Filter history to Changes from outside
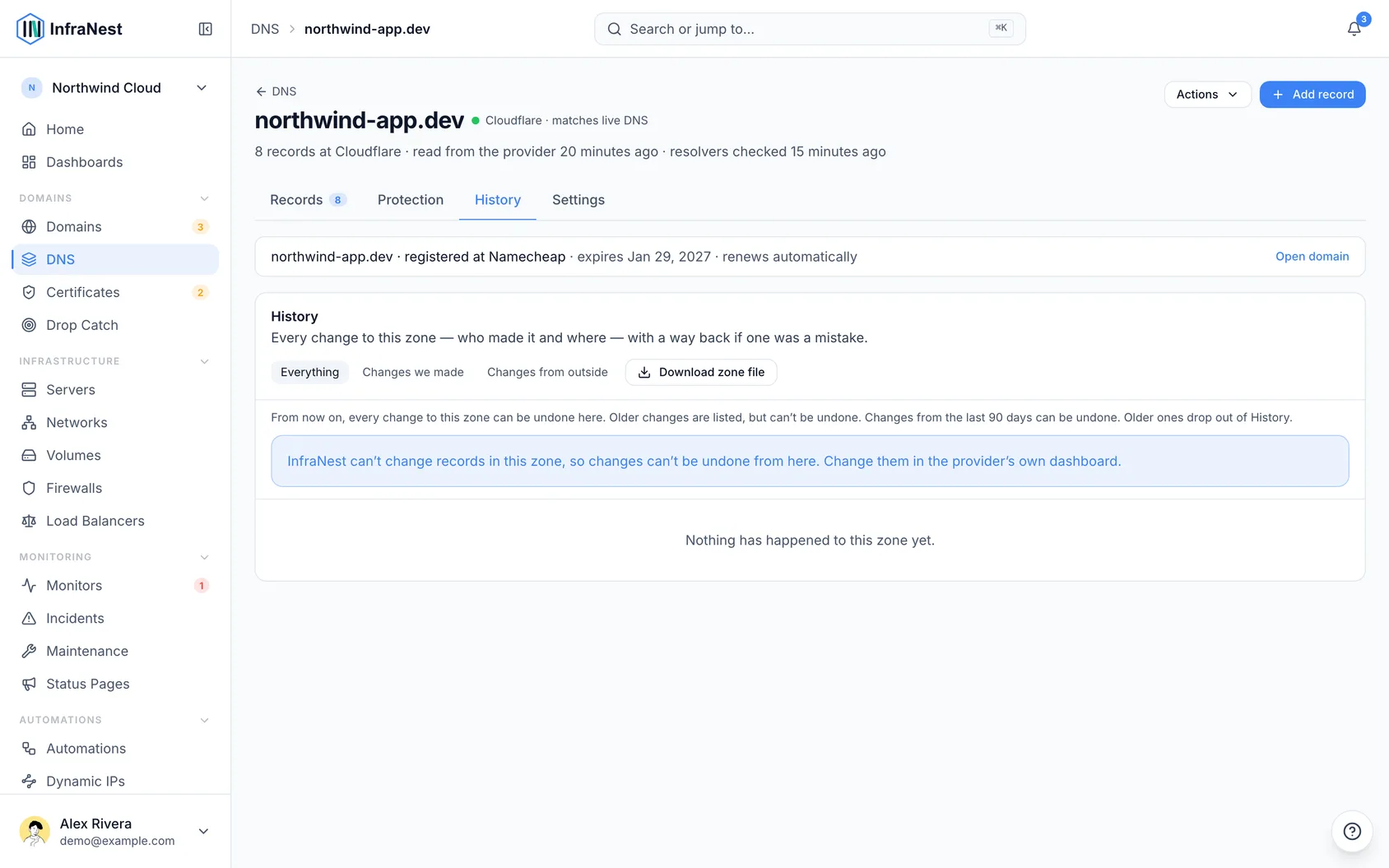The height and width of the screenshot is (868, 1389). [547, 372]
